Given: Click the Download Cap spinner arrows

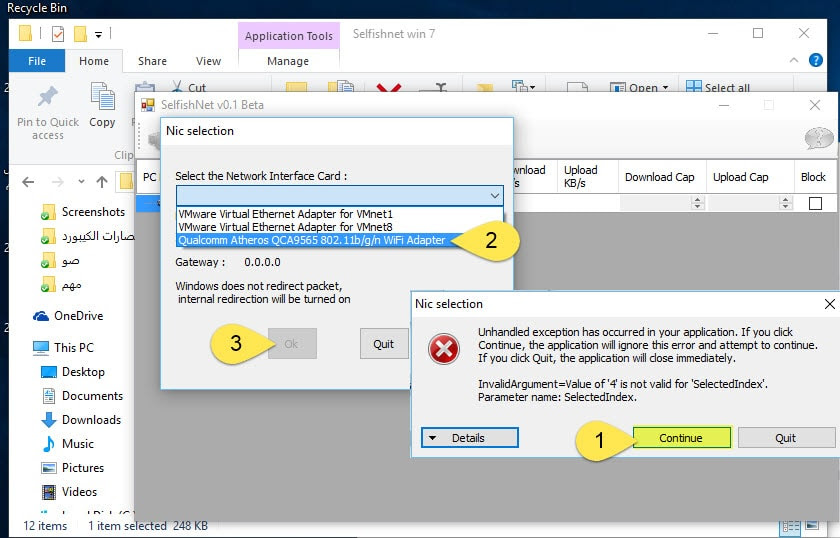Looking at the screenshot, I should coord(696,203).
